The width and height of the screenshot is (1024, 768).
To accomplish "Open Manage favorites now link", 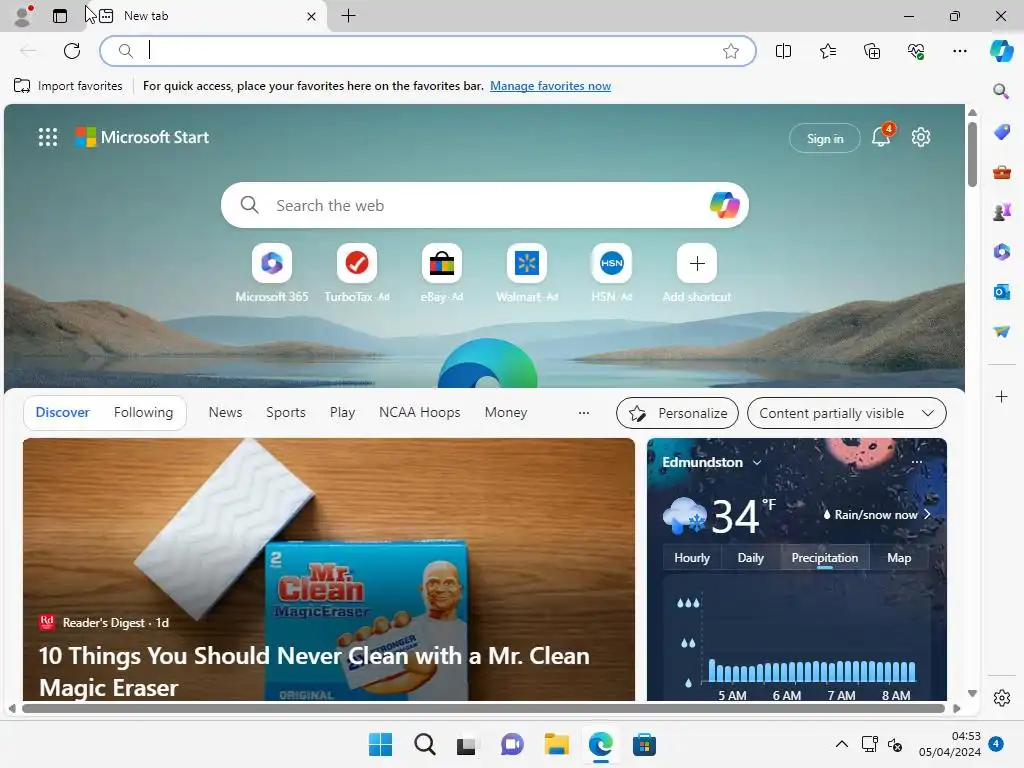I will [x=551, y=86].
